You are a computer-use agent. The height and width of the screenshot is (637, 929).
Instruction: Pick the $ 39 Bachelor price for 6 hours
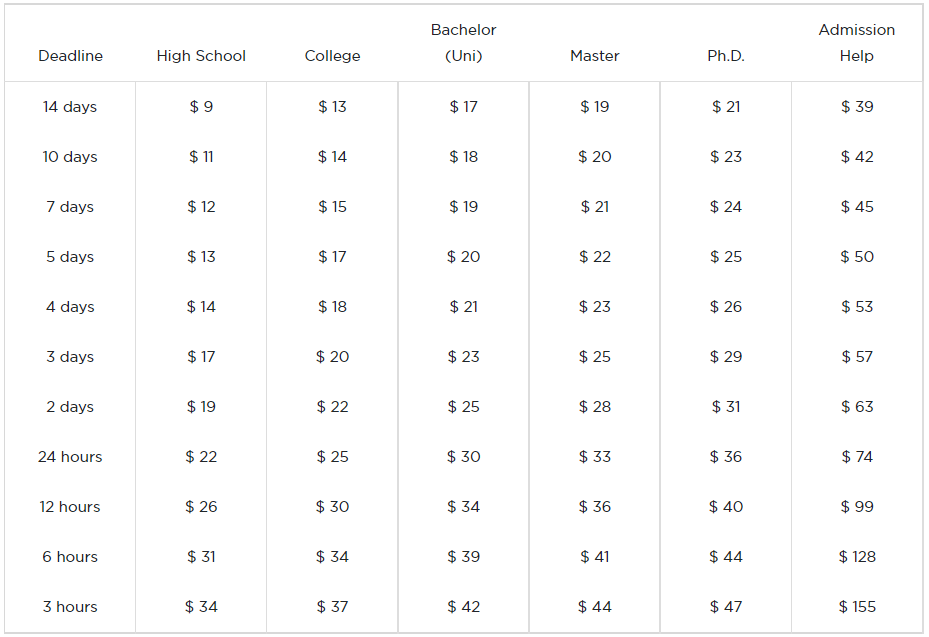click(463, 556)
